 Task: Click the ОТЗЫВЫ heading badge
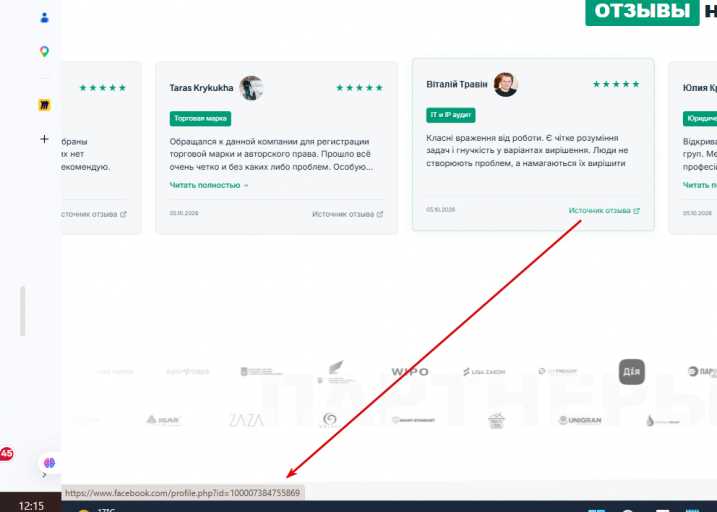(x=642, y=11)
